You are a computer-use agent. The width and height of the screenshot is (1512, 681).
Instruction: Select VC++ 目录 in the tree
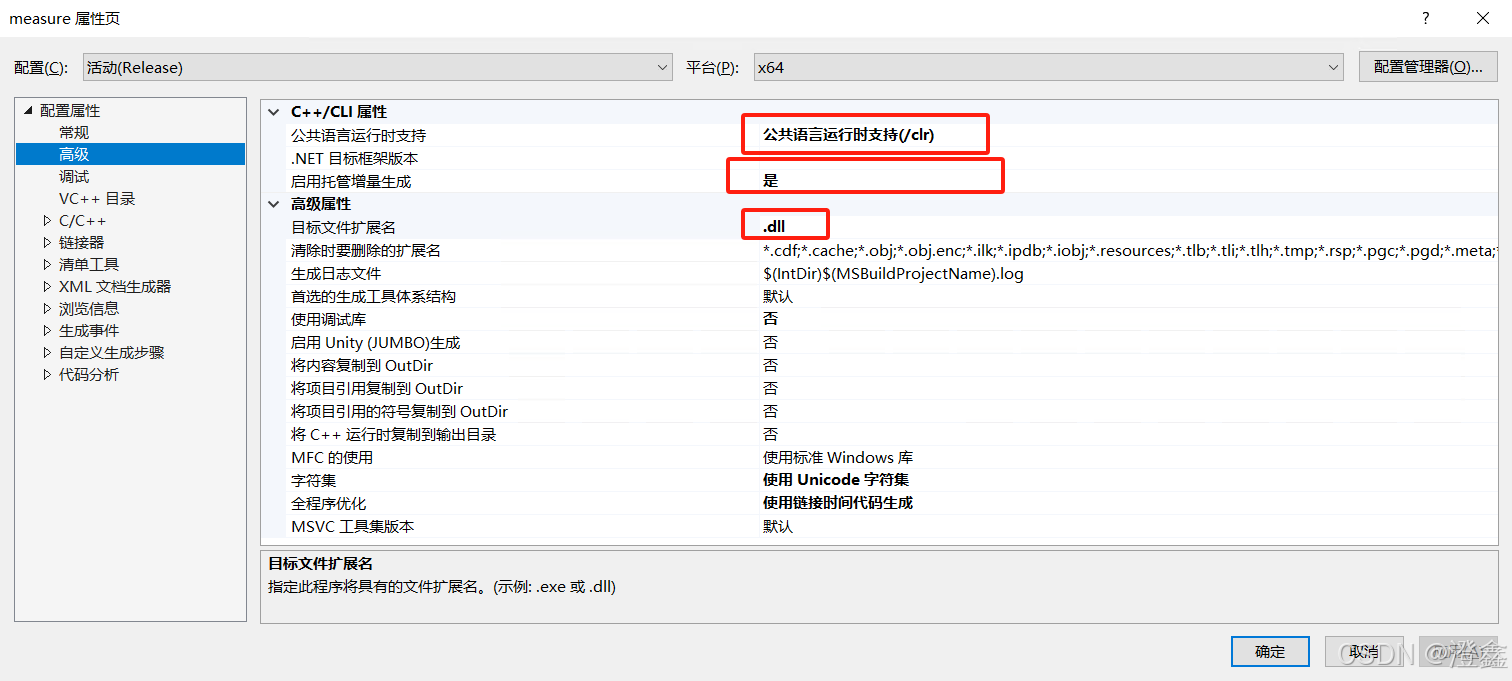tap(97, 198)
